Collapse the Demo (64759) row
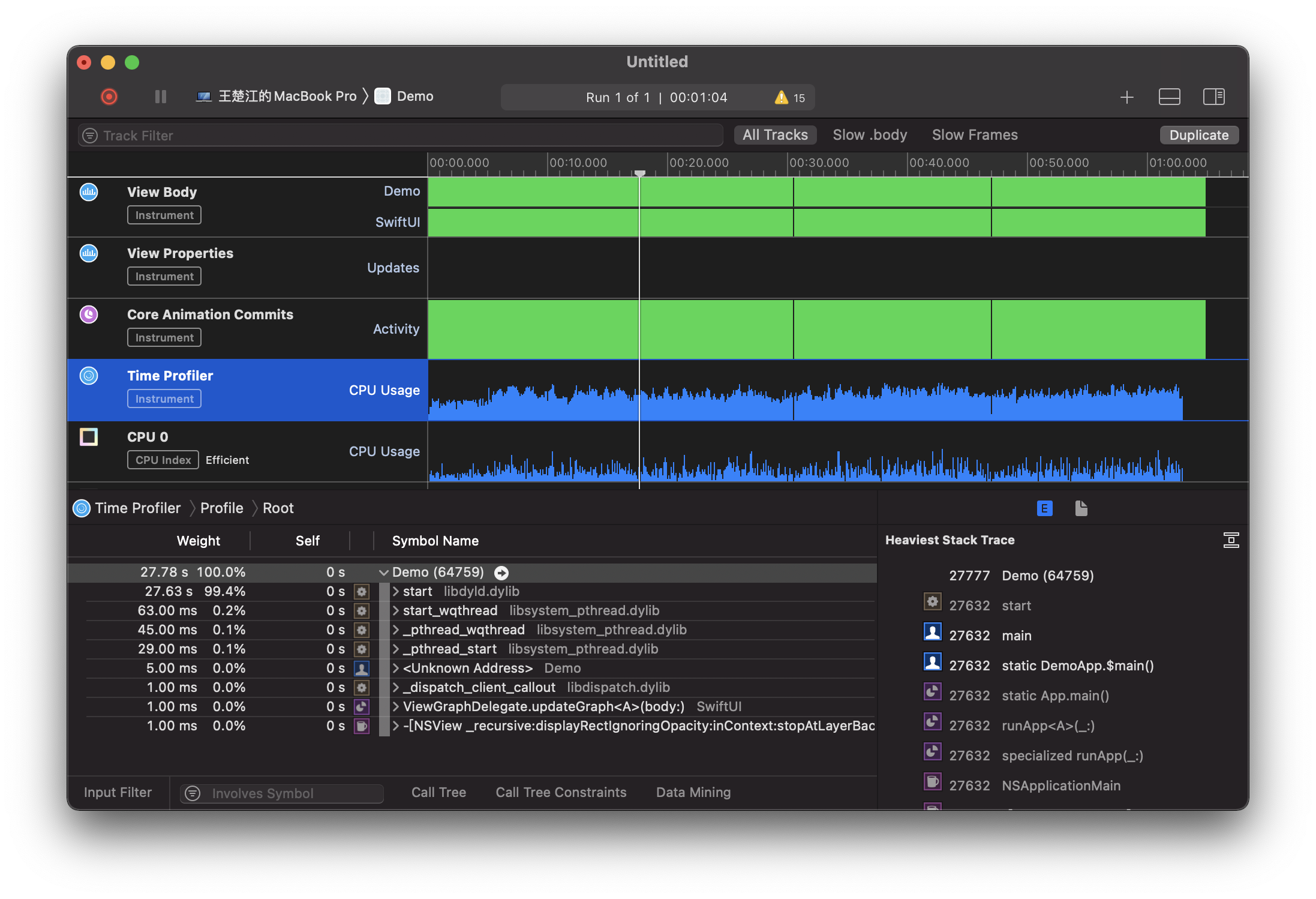Image resolution: width=1316 pixels, height=899 pixels. (384, 573)
